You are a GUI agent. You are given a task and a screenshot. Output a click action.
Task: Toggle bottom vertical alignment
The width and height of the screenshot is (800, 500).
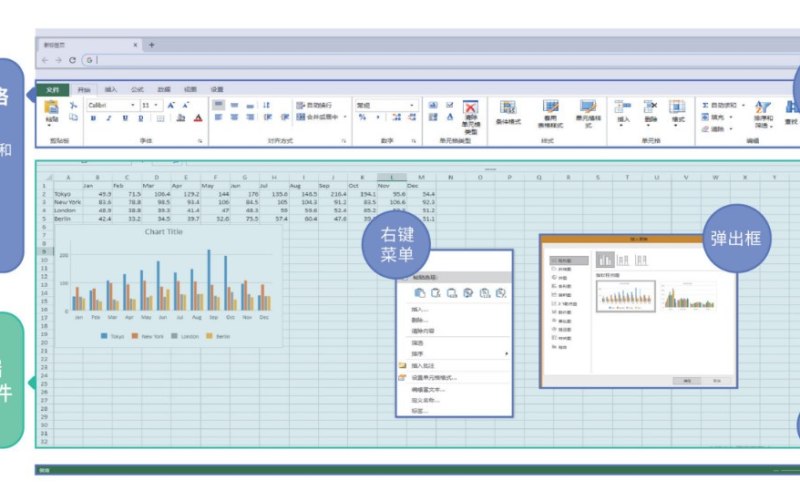tap(250, 106)
